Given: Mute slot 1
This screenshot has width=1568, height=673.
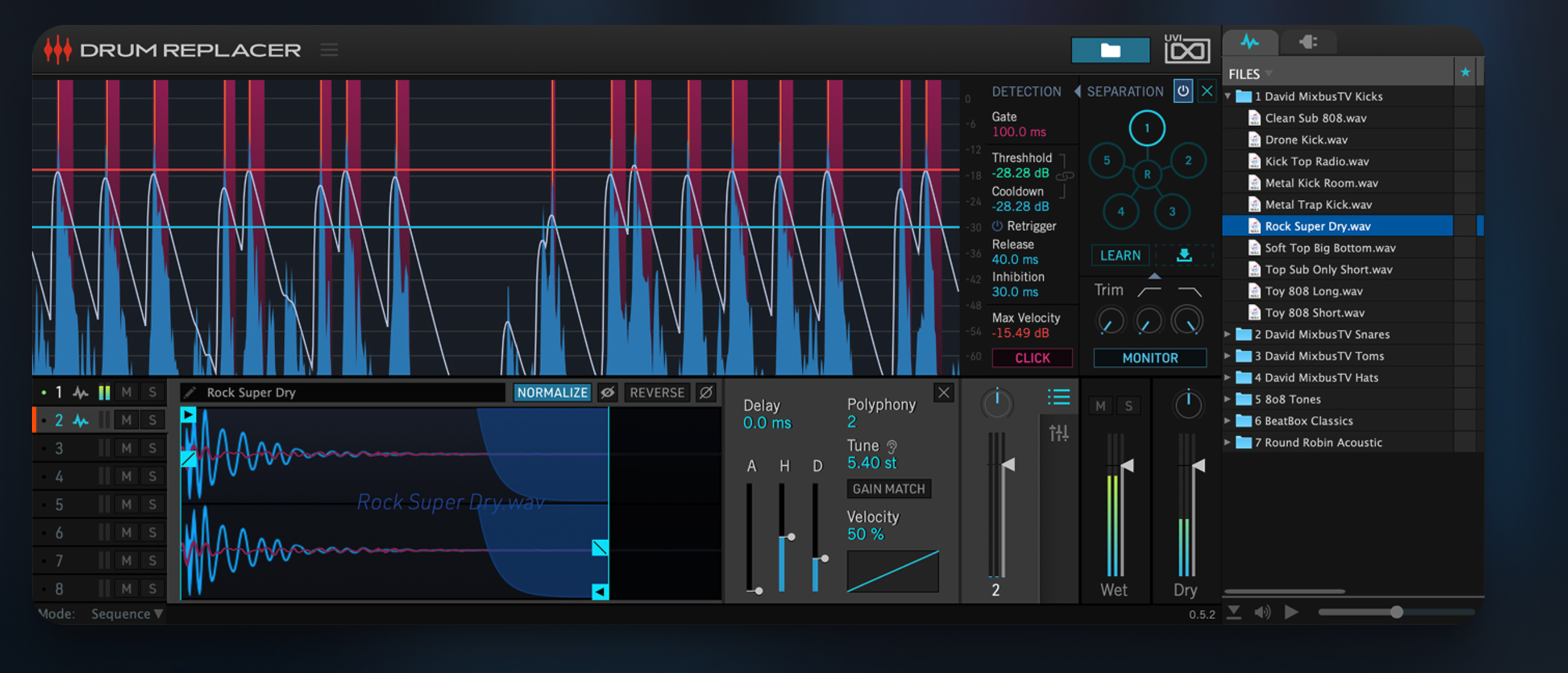Looking at the screenshot, I should [126, 392].
